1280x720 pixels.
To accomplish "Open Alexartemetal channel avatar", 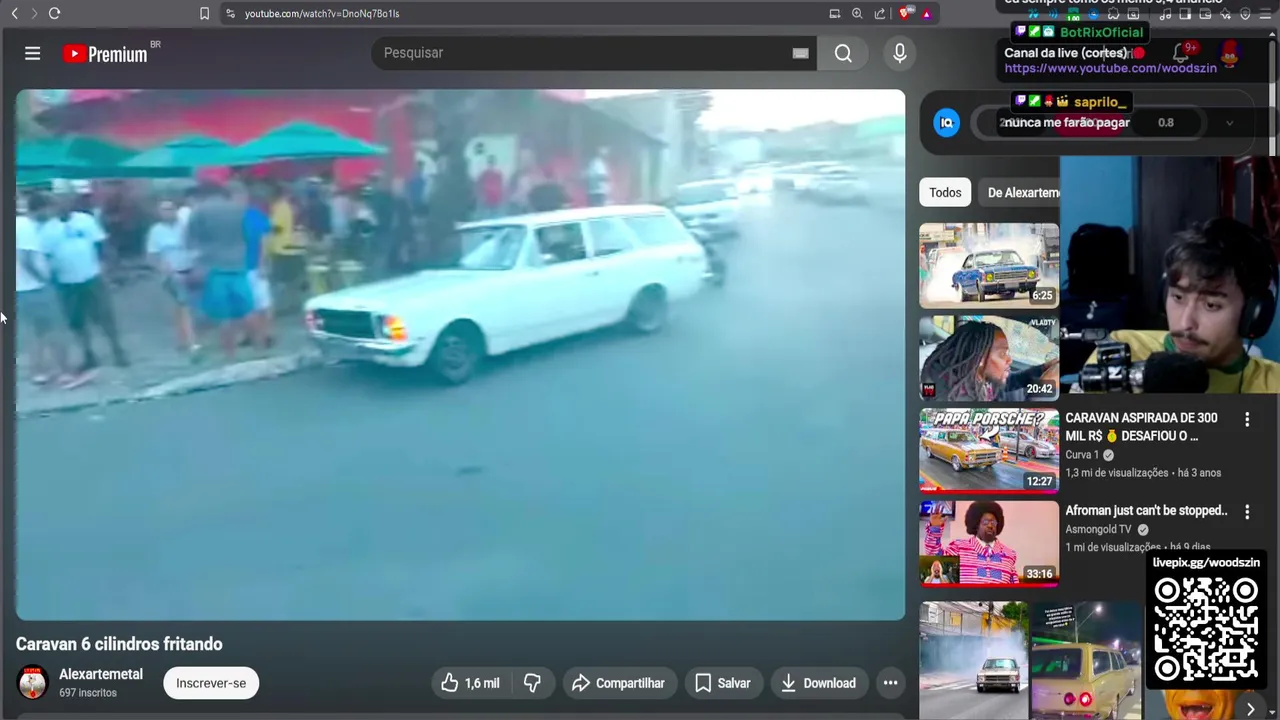I will point(33,683).
